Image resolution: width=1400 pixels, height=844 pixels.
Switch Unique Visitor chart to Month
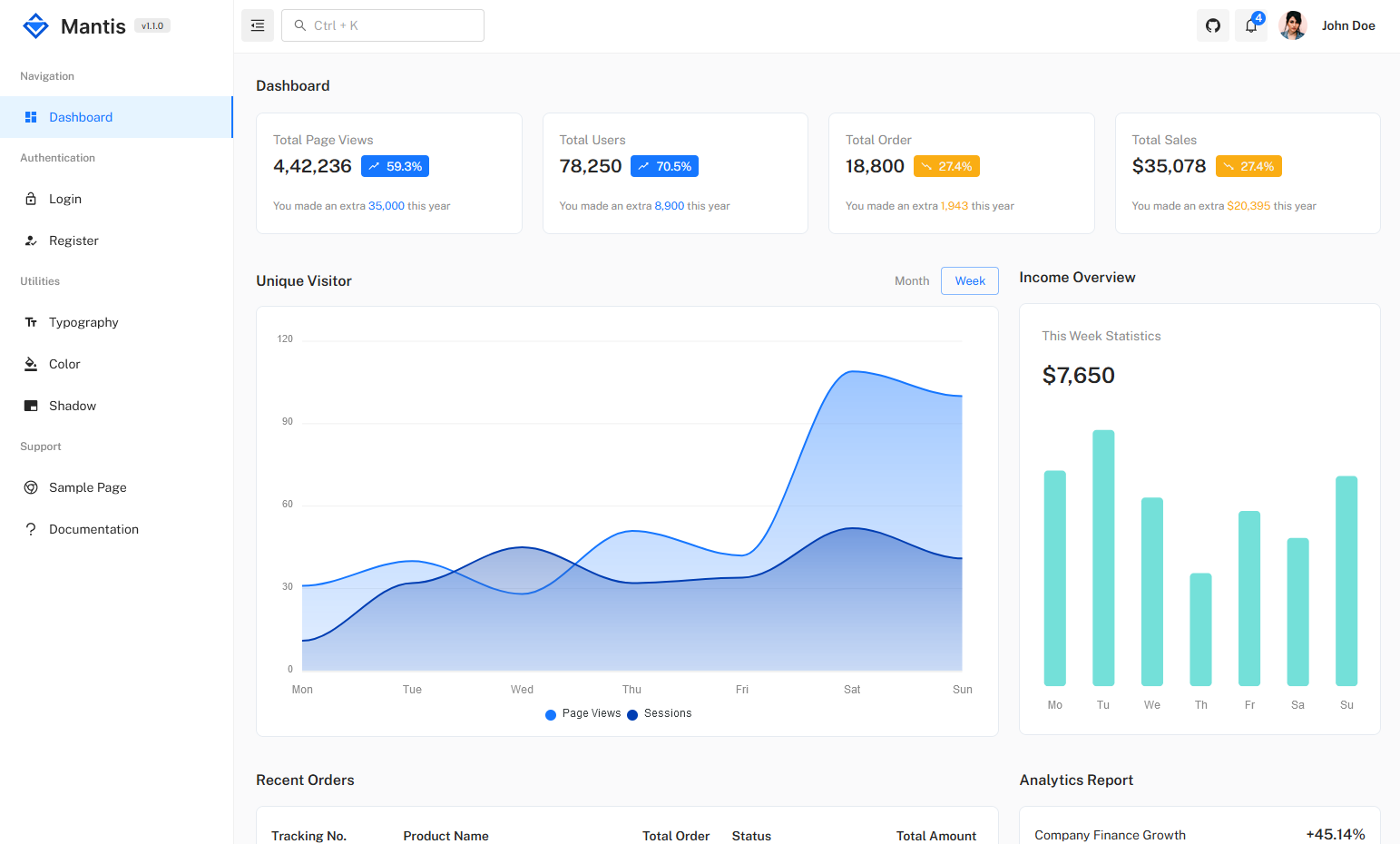point(912,280)
